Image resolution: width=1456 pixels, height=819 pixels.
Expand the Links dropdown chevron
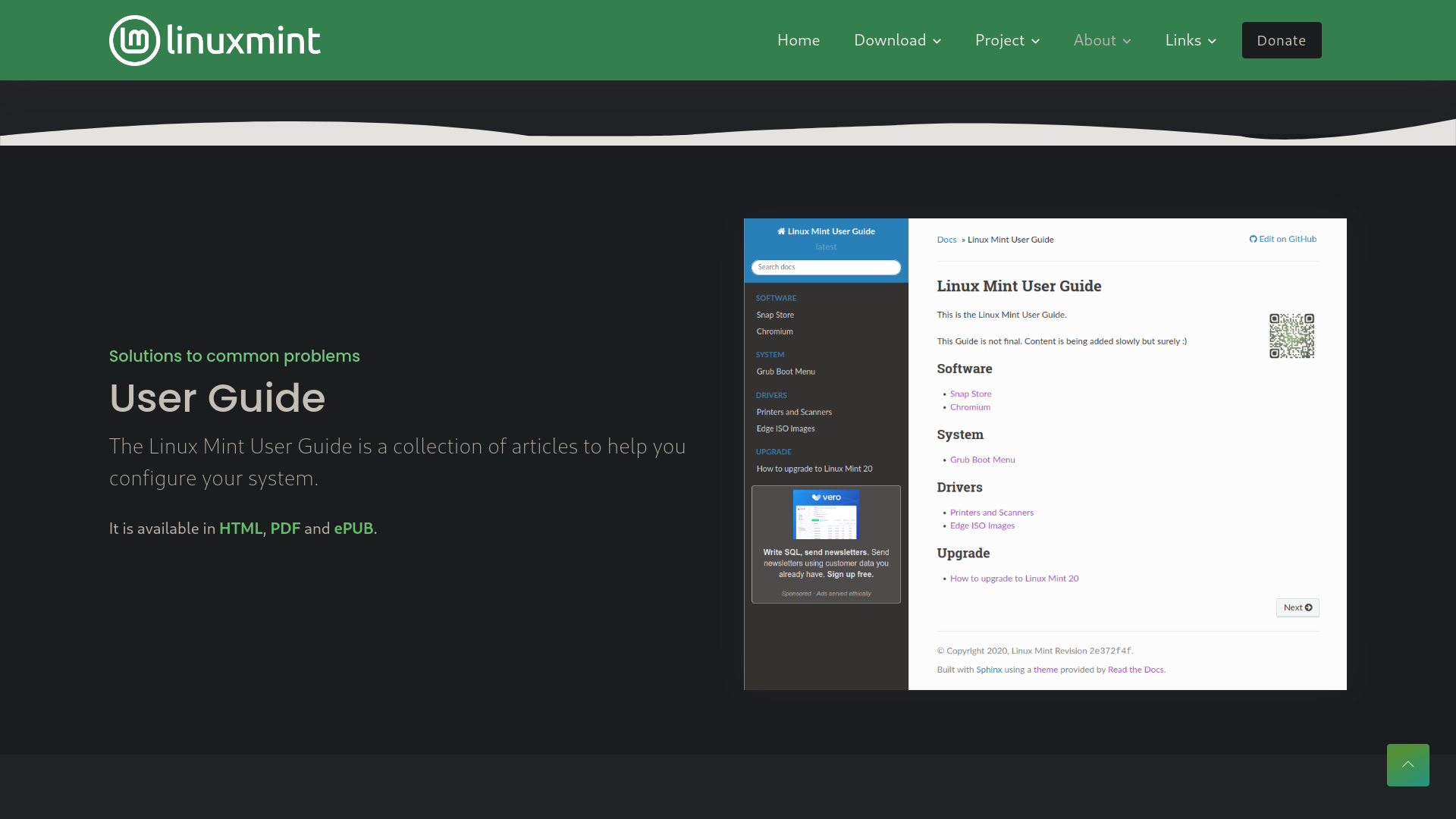[1212, 41]
